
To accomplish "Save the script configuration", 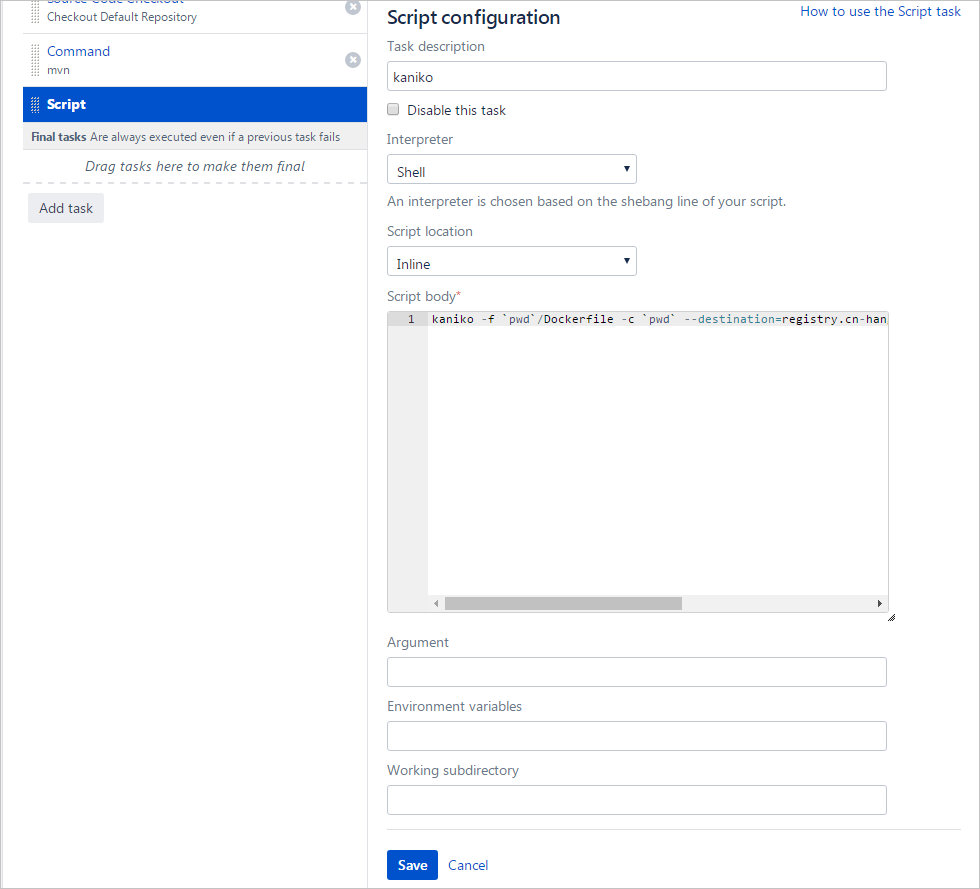I will [412, 865].
